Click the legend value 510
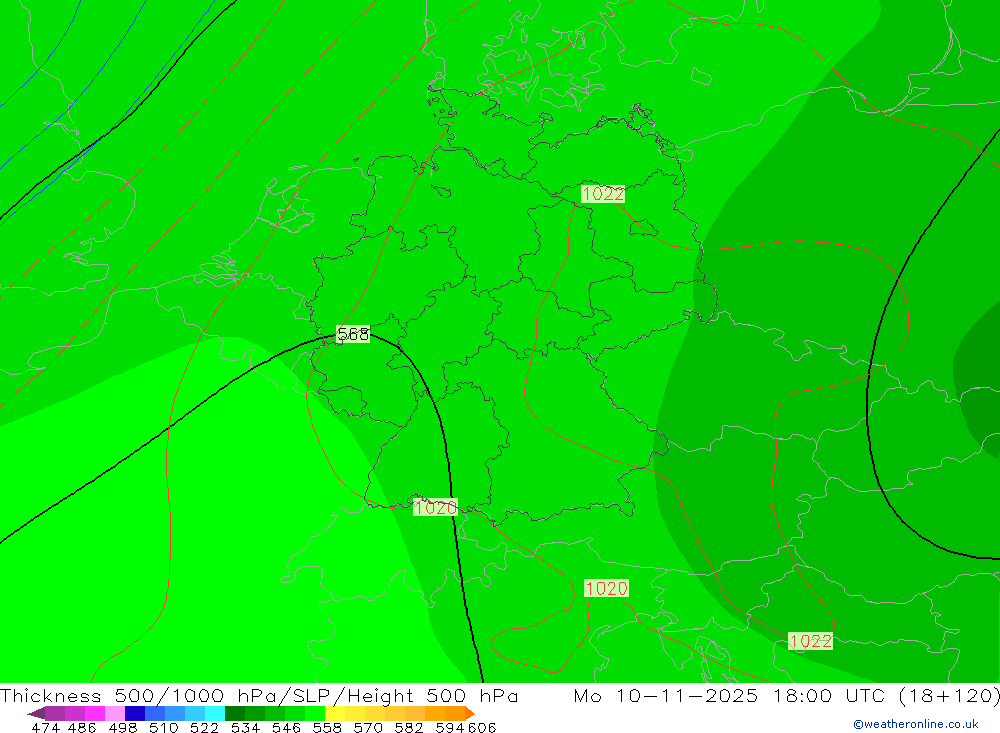 (x=164, y=727)
